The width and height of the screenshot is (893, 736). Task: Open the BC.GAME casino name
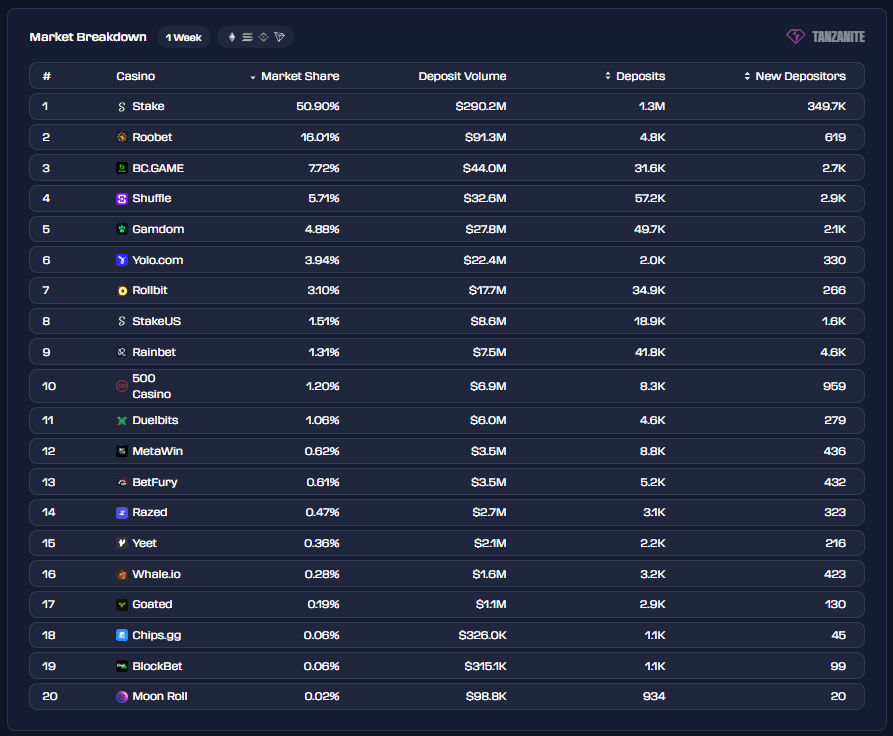pyautogui.click(x=158, y=168)
